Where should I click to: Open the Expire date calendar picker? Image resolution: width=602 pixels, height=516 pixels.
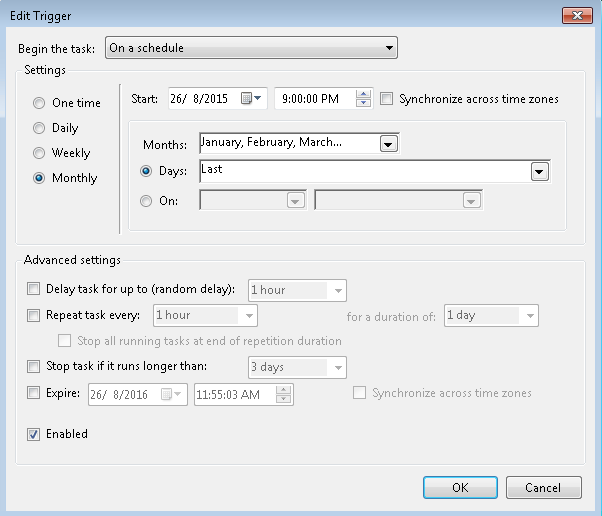[x=171, y=394]
